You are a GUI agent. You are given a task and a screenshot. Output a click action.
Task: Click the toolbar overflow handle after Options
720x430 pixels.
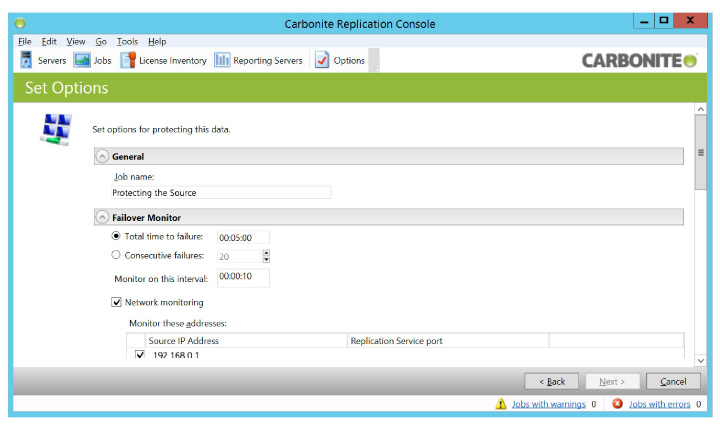(375, 60)
